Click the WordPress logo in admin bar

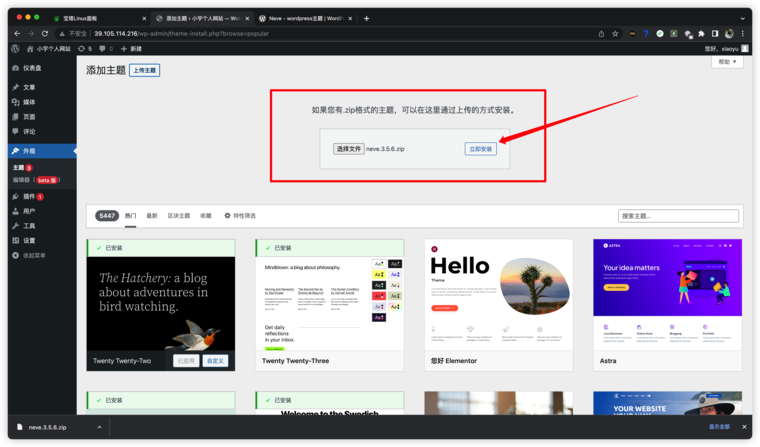point(15,48)
